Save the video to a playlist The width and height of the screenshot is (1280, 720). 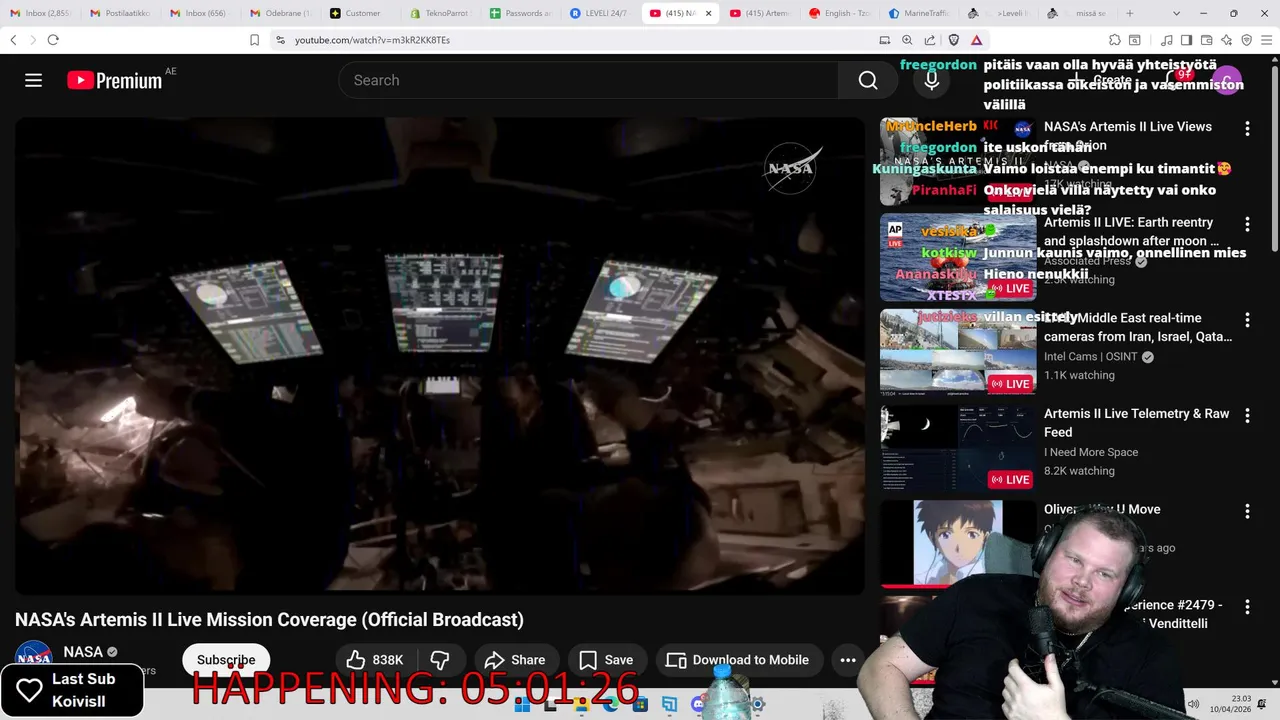tap(606, 660)
